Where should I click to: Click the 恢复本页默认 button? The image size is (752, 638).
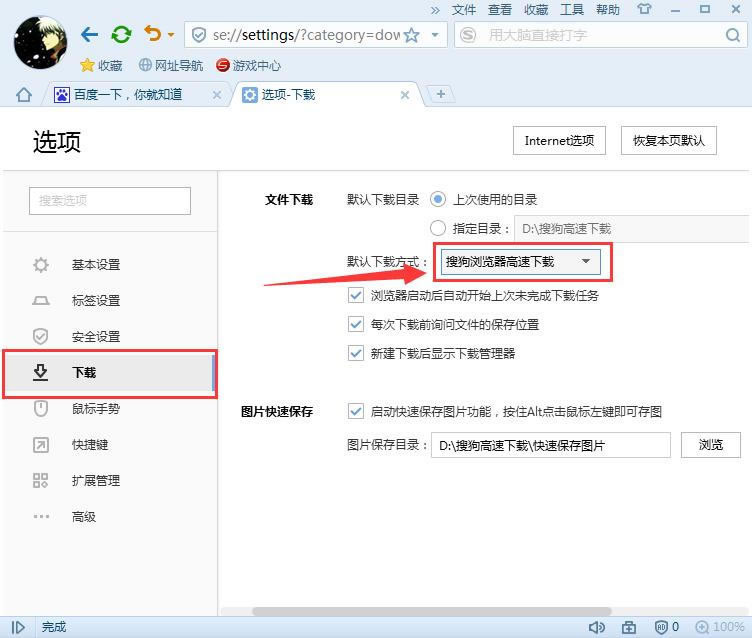[669, 141]
